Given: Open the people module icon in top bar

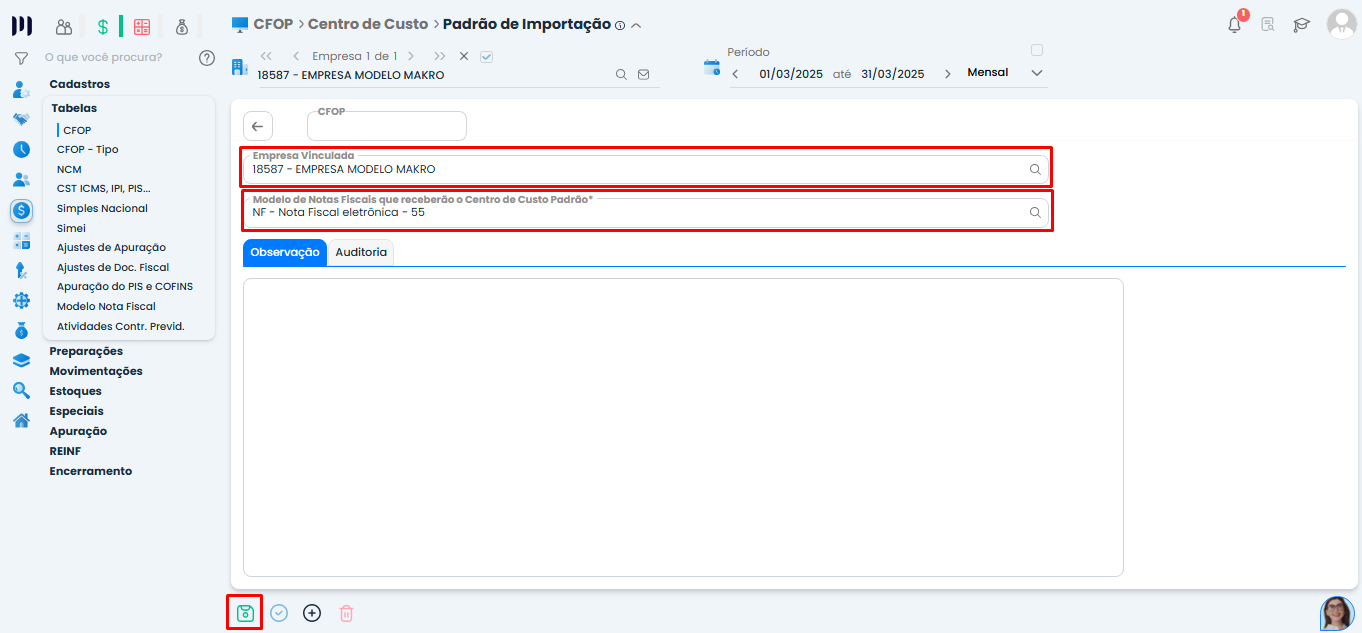Looking at the screenshot, I should tap(64, 27).
